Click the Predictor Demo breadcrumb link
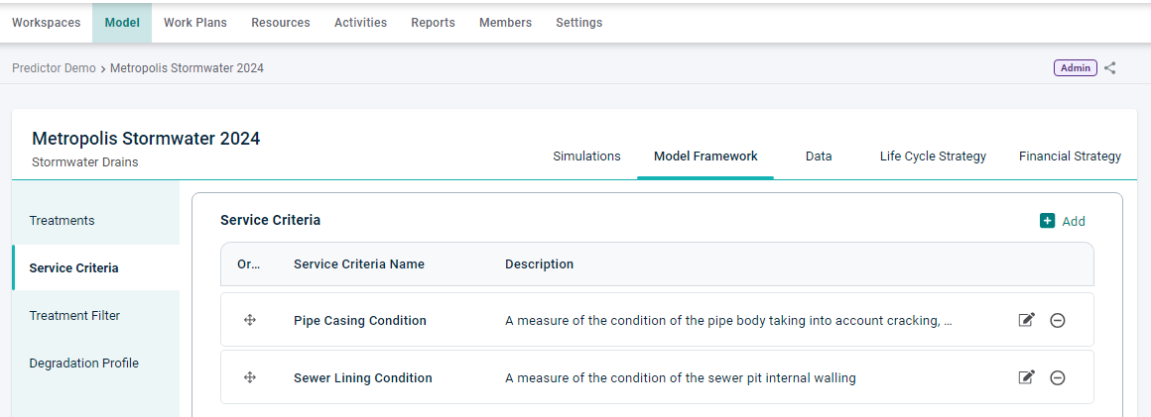This screenshot has height=417, width=1151. (54, 68)
